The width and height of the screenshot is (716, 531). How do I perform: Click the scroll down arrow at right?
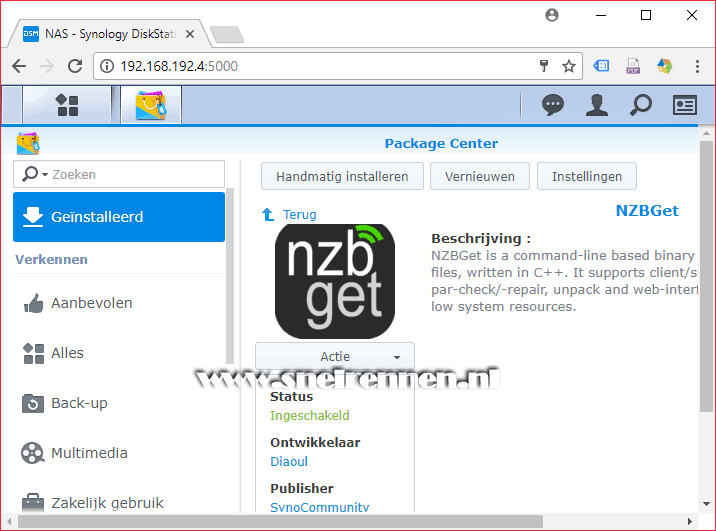tap(706, 504)
